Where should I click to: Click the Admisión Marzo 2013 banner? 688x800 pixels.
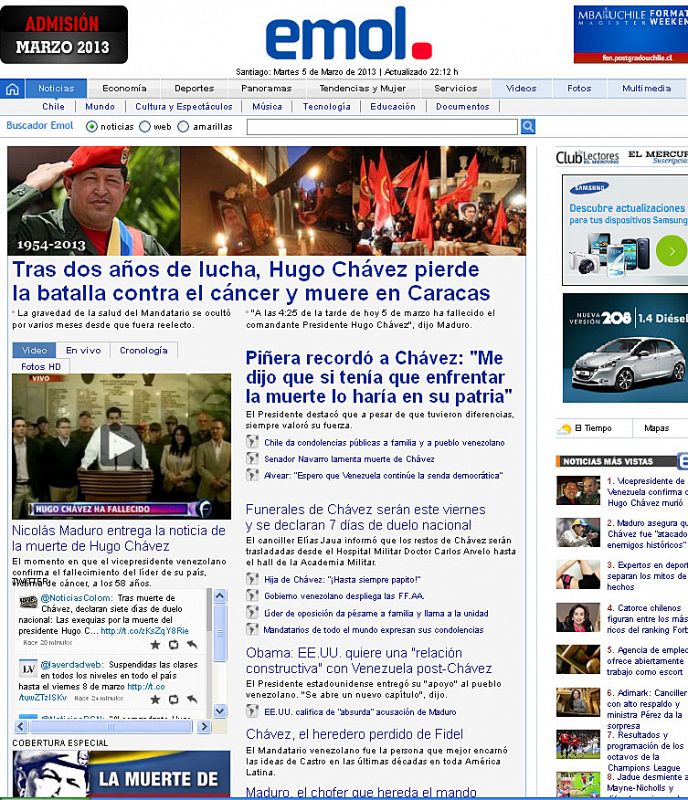[x=64, y=35]
